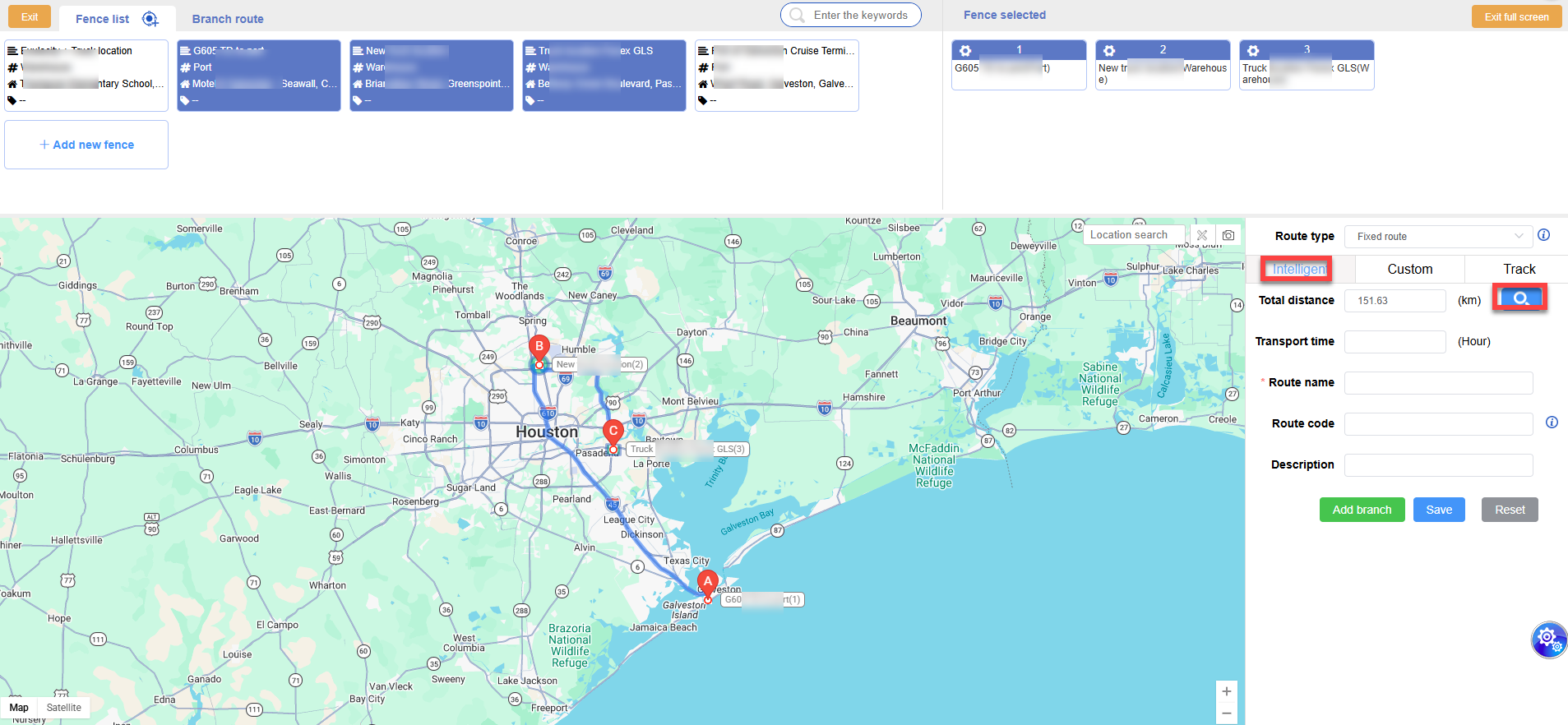Image resolution: width=1568 pixels, height=725 pixels.
Task: Clear location search with the X icon
Action: [x=1202, y=235]
